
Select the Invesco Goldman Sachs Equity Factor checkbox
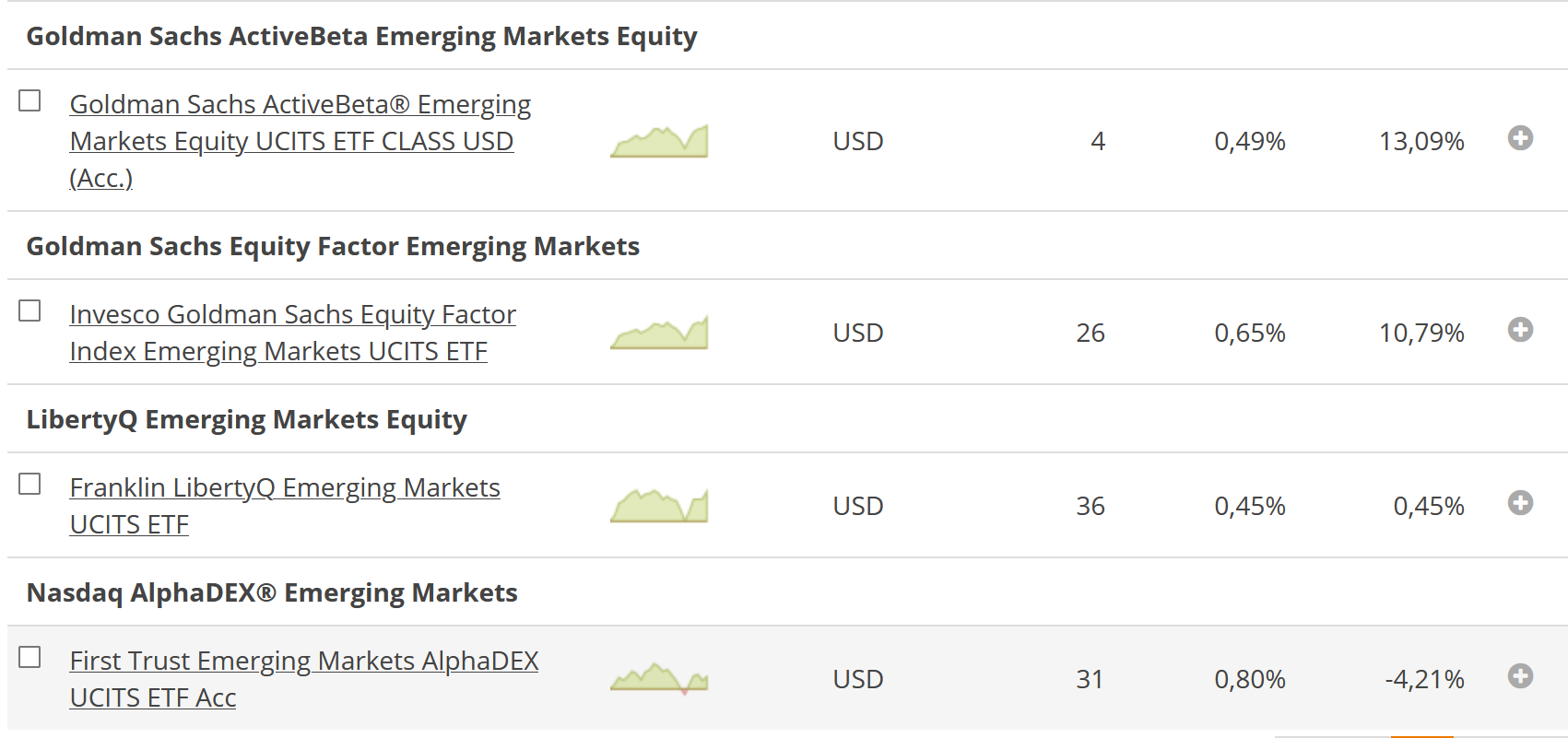tap(30, 310)
